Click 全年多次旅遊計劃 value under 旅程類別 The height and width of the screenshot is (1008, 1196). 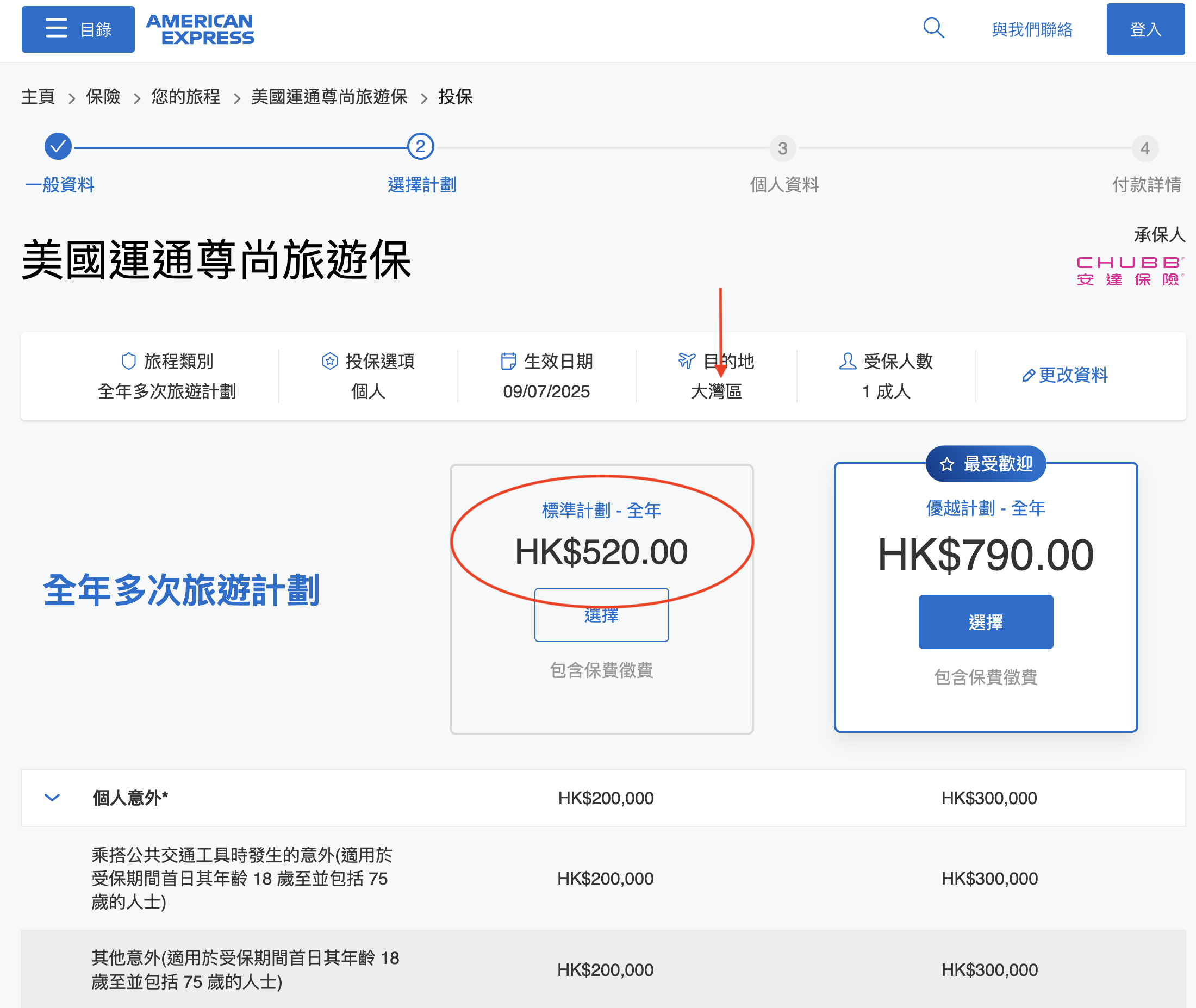pyautogui.click(x=167, y=391)
